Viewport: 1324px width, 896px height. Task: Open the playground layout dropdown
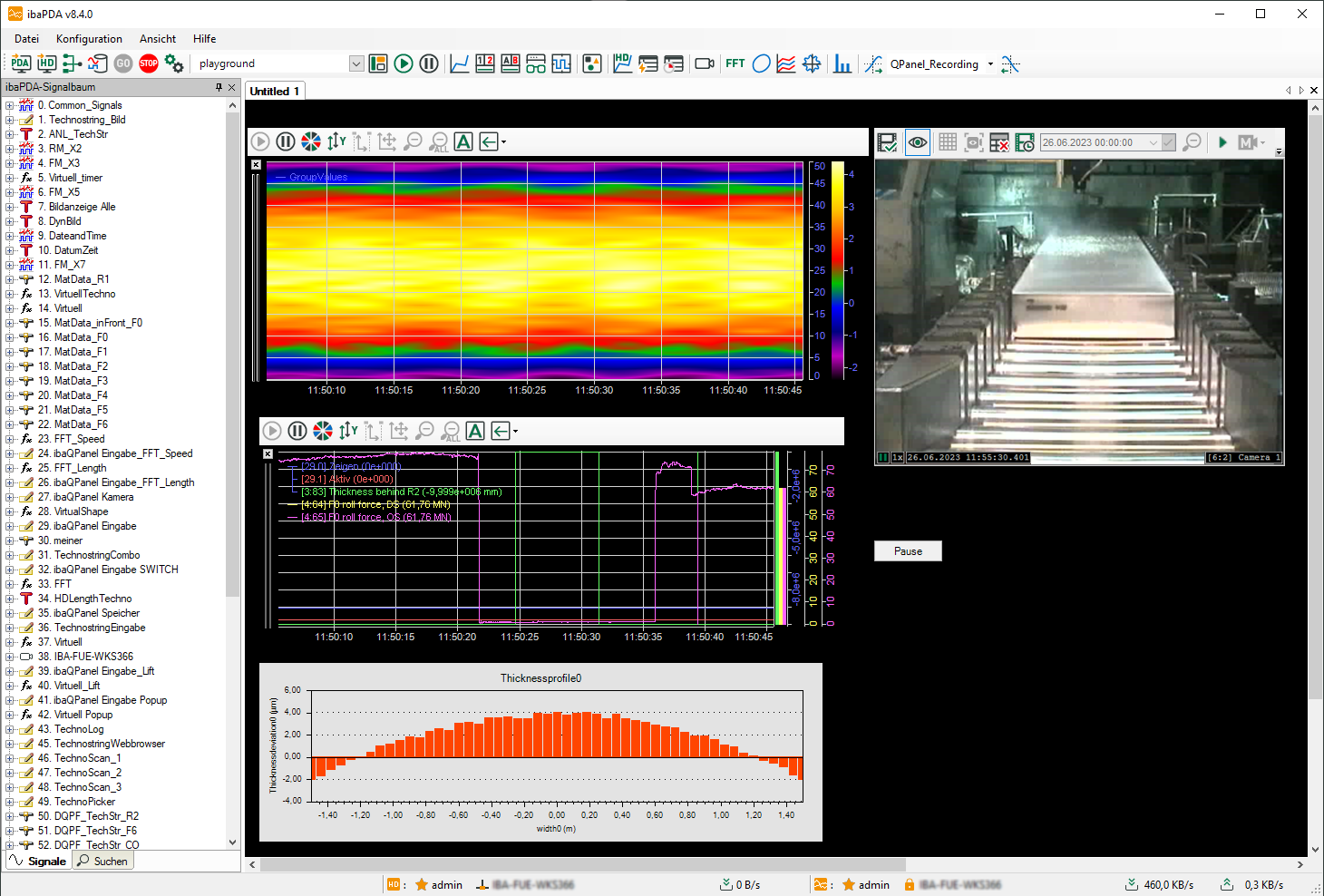click(x=356, y=63)
